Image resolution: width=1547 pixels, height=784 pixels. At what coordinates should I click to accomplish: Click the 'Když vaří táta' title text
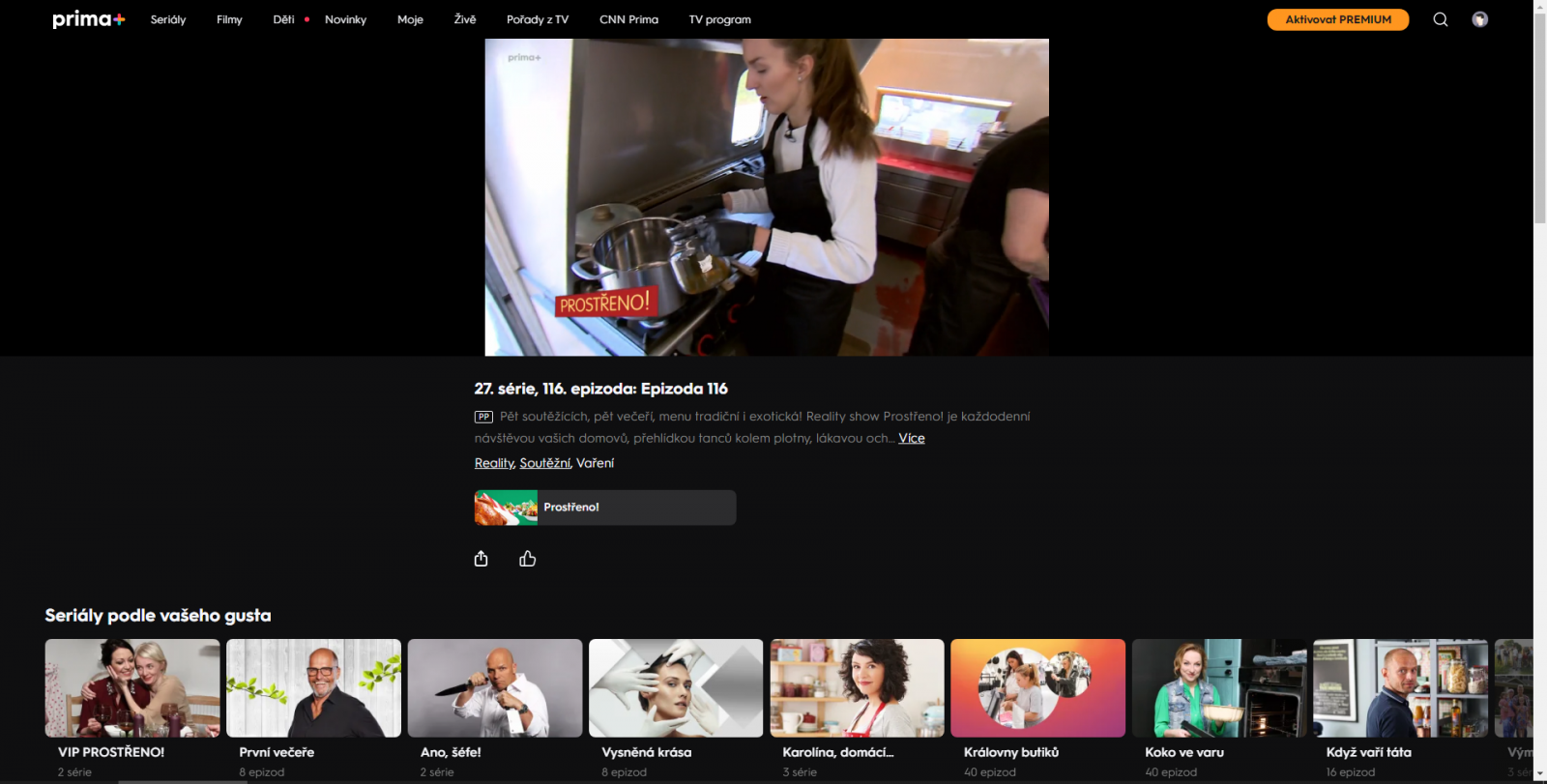pos(1369,752)
